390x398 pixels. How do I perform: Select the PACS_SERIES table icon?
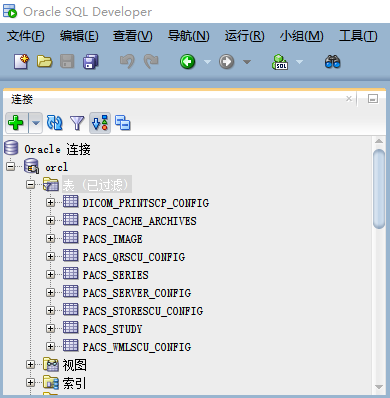coord(70,274)
